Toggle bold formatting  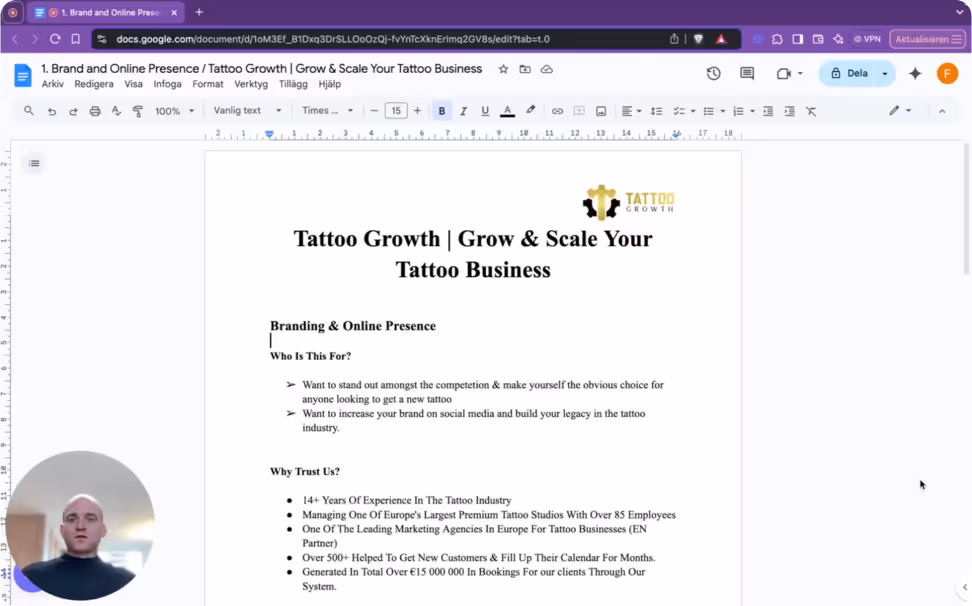pos(441,112)
